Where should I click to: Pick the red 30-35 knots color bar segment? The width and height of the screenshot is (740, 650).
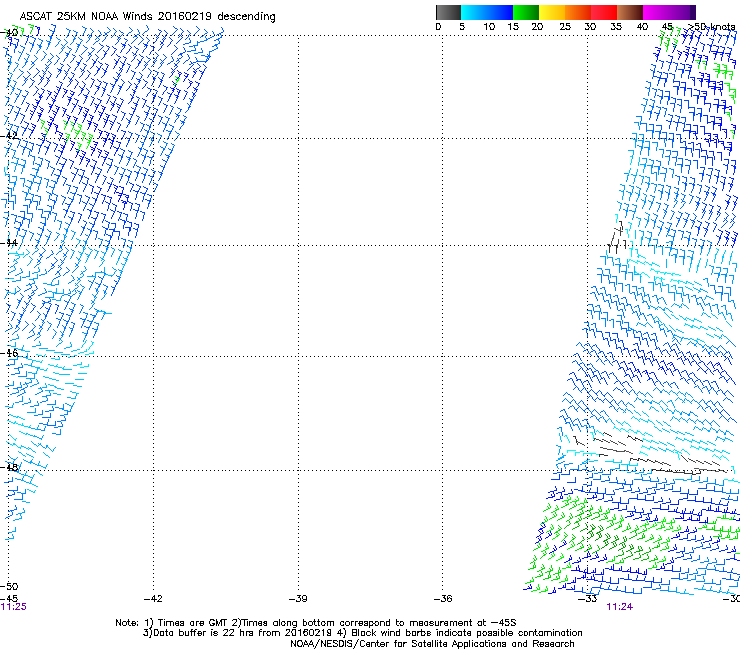(x=604, y=12)
